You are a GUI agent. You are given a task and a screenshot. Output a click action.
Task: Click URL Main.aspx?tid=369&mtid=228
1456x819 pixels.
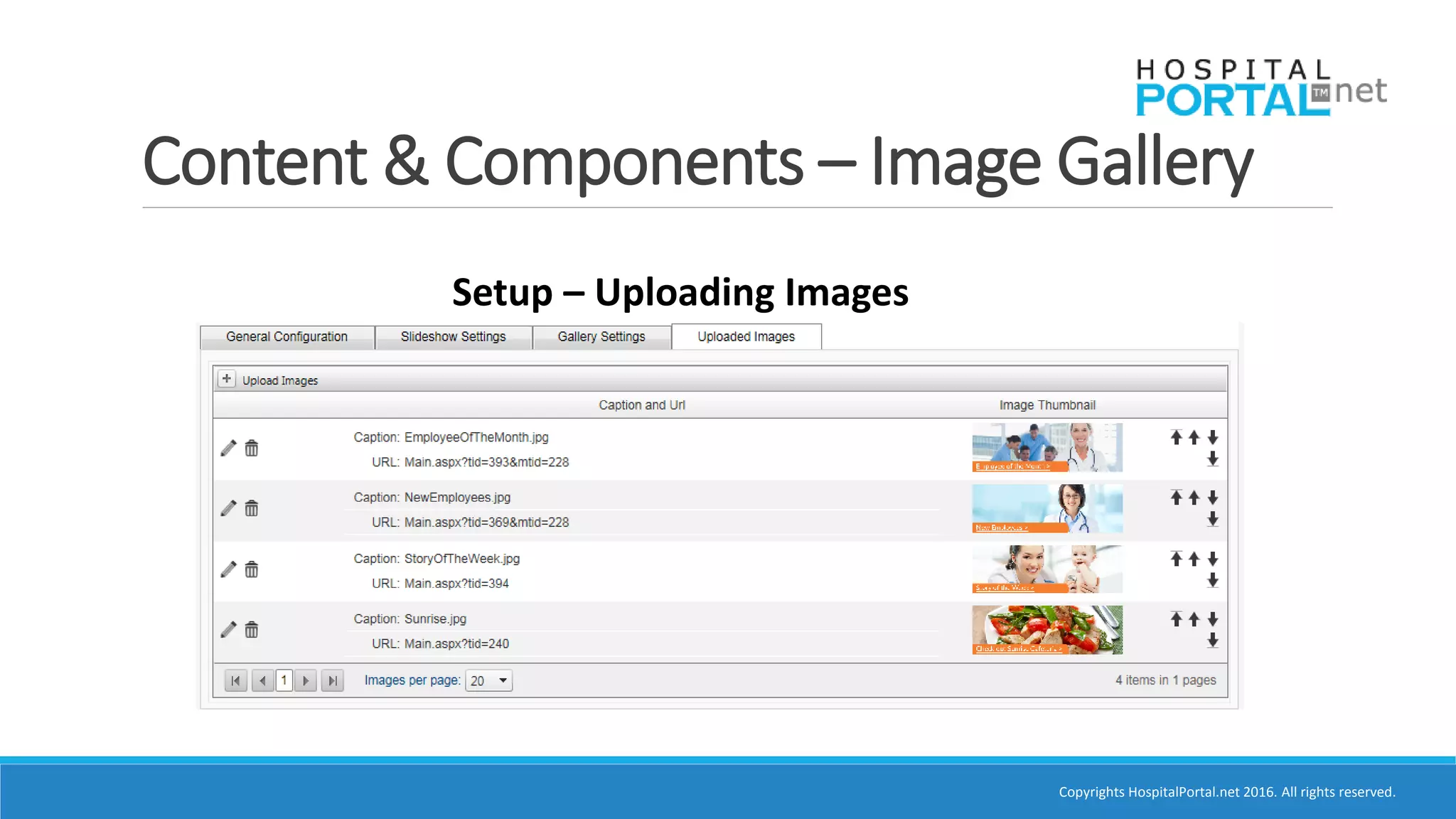(x=487, y=523)
